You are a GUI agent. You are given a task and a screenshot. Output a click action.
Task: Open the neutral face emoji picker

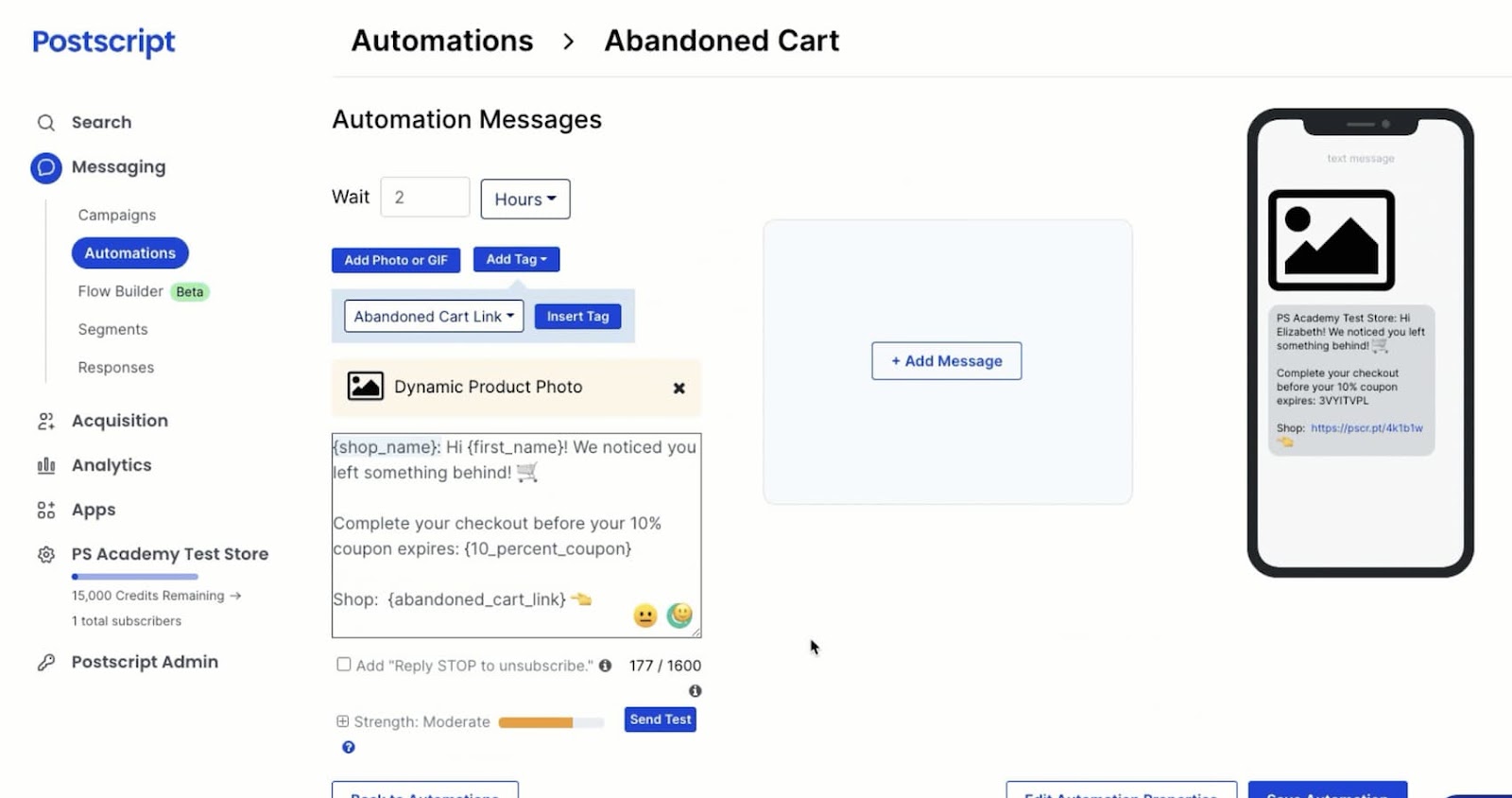point(645,616)
